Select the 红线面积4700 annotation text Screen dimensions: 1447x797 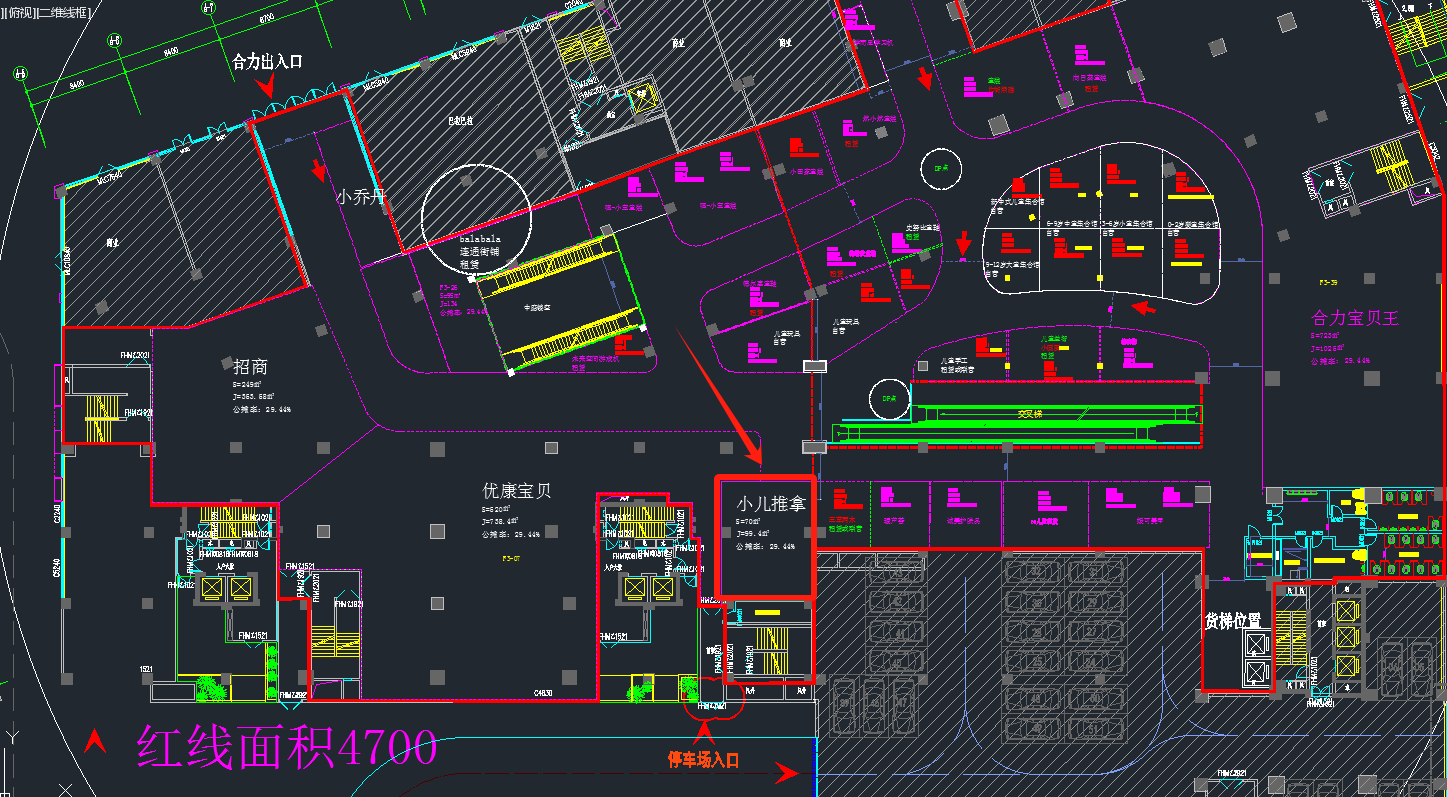(x=287, y=747)
